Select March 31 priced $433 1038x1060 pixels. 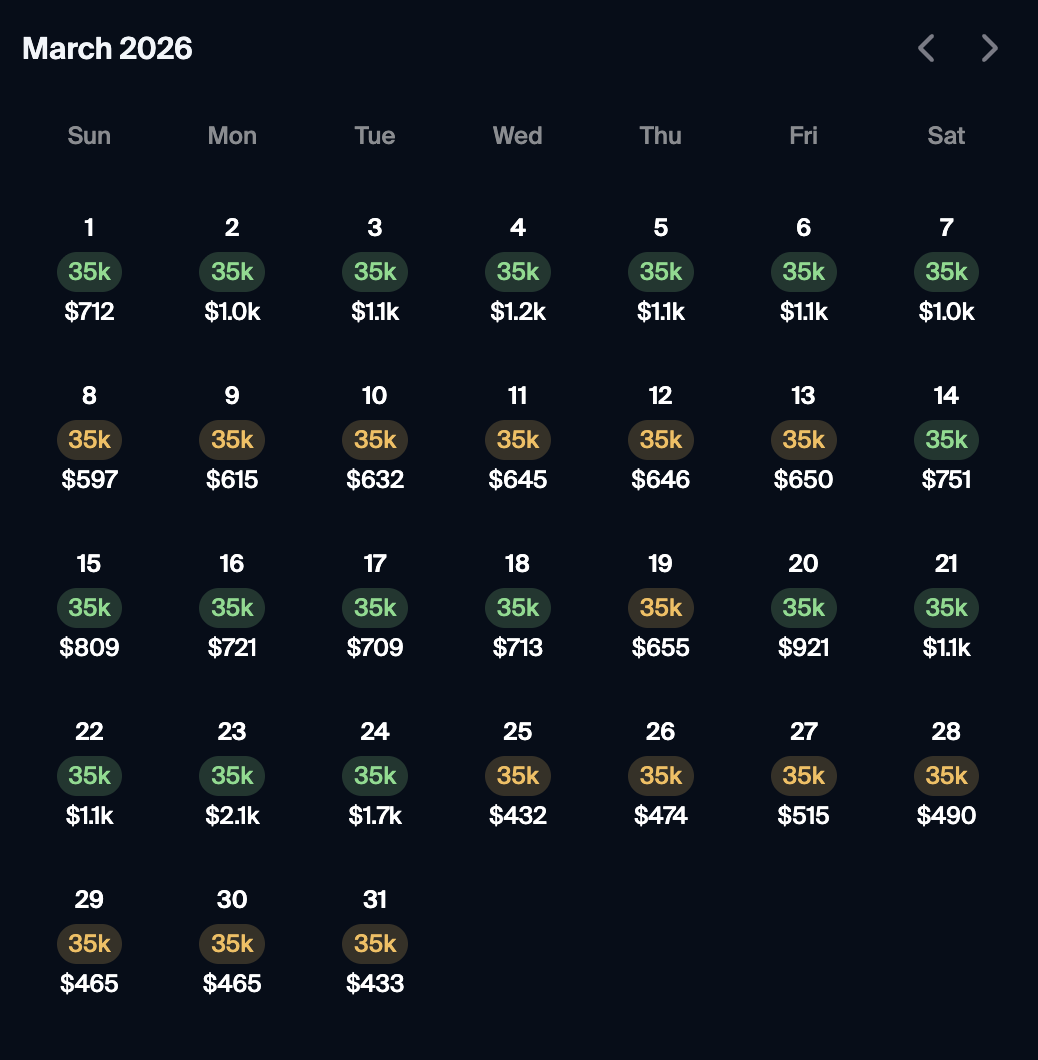(375, 942)
